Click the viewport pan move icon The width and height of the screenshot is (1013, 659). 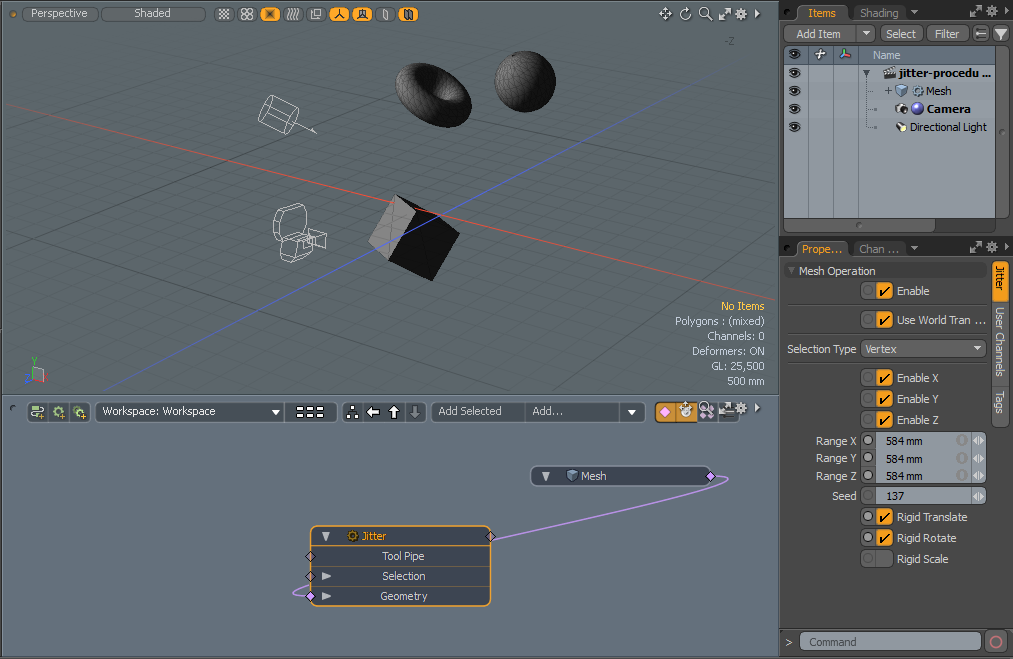pos(665,14)
